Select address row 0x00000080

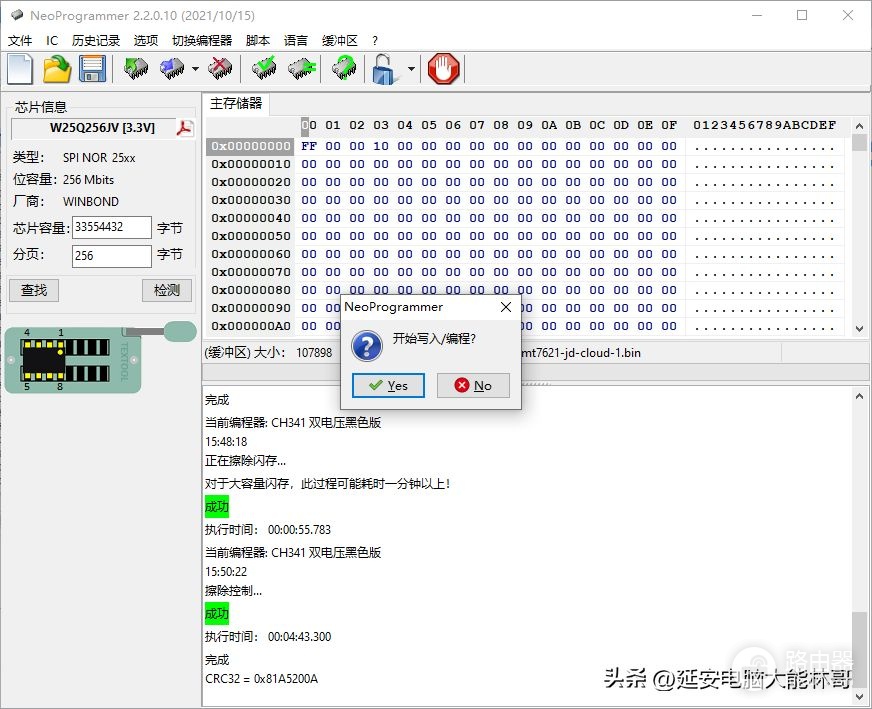(251, 290)
